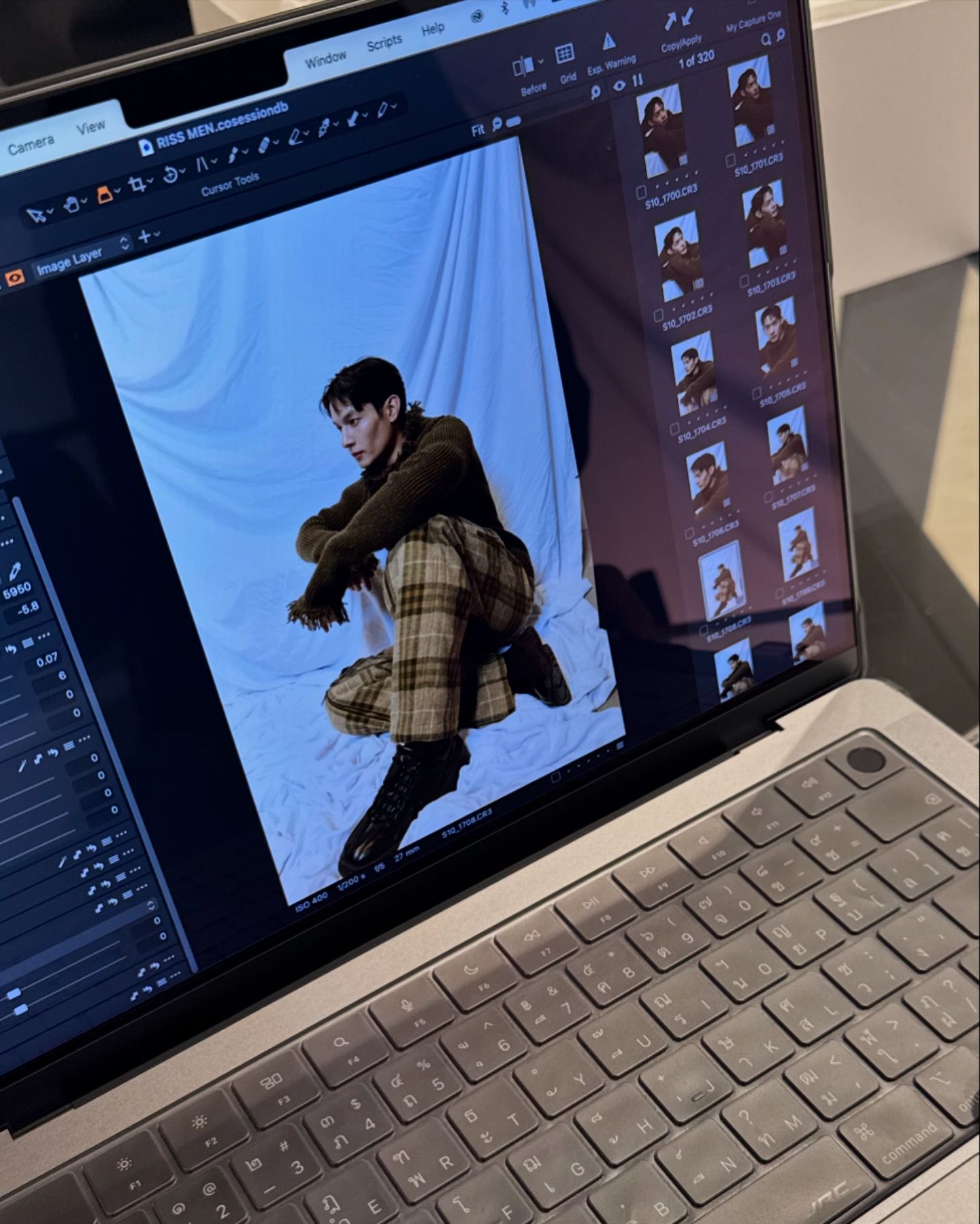Click viewer zoom-in magnifier under Before
980x1224 pixels.
pyautogui.click(x=595, y=93)
